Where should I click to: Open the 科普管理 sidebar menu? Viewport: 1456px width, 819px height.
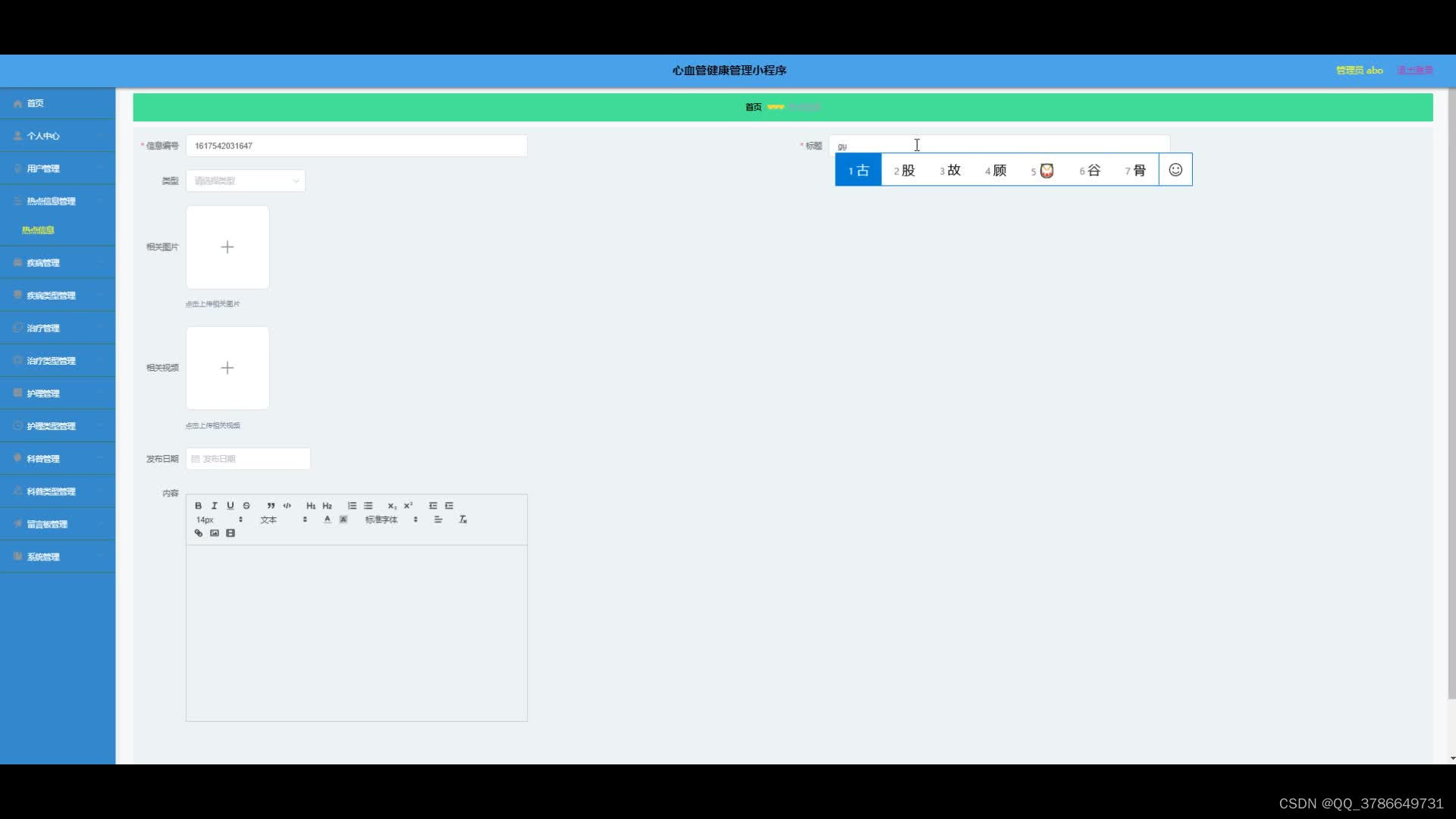point(58,458)
